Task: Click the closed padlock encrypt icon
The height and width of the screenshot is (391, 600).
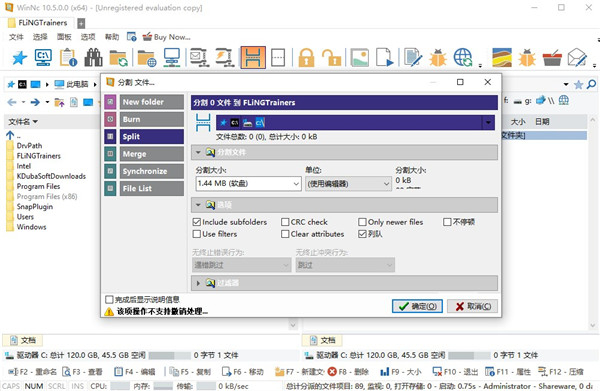Action: tap(307, 58)
